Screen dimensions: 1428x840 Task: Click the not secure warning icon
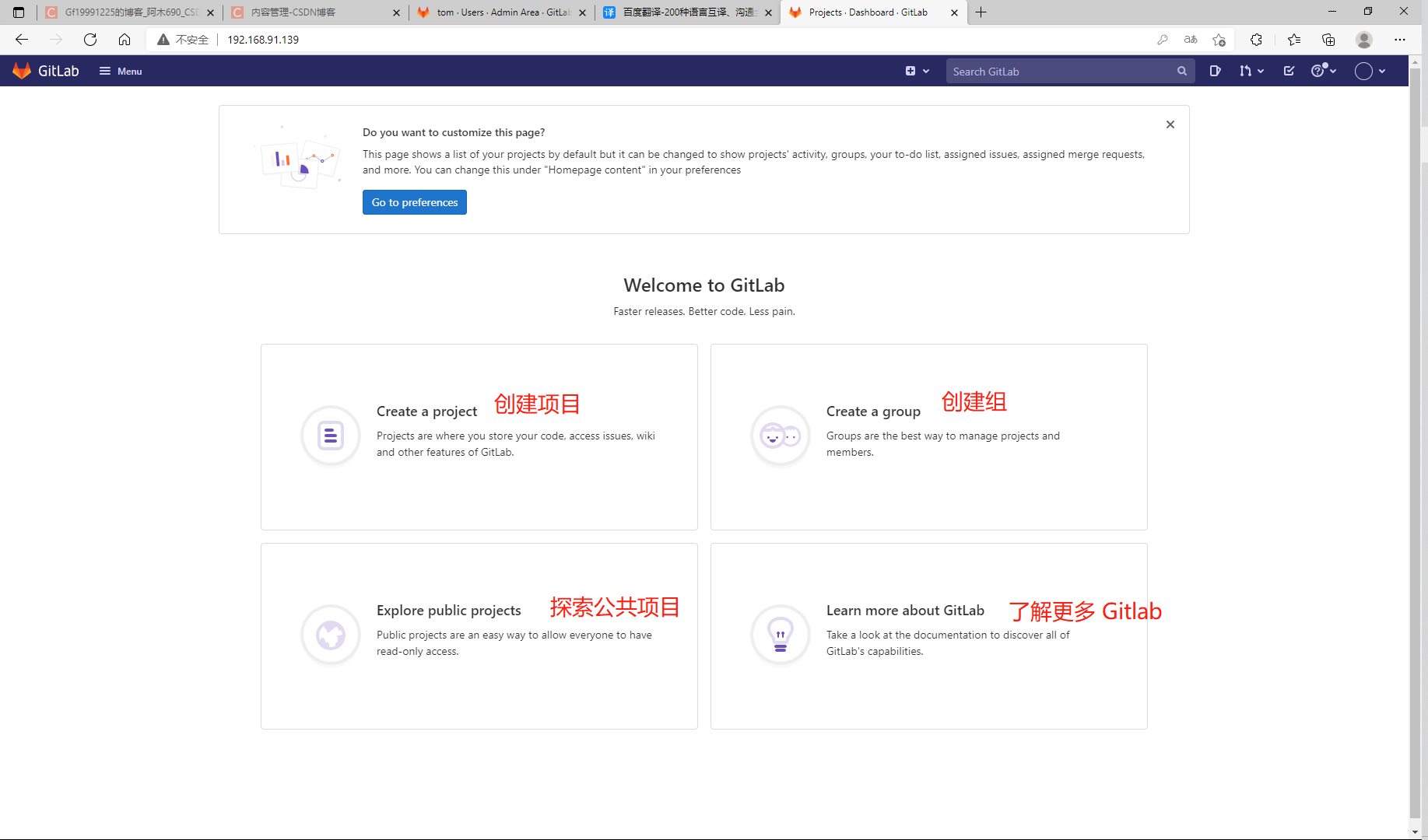tap(163, 40)
